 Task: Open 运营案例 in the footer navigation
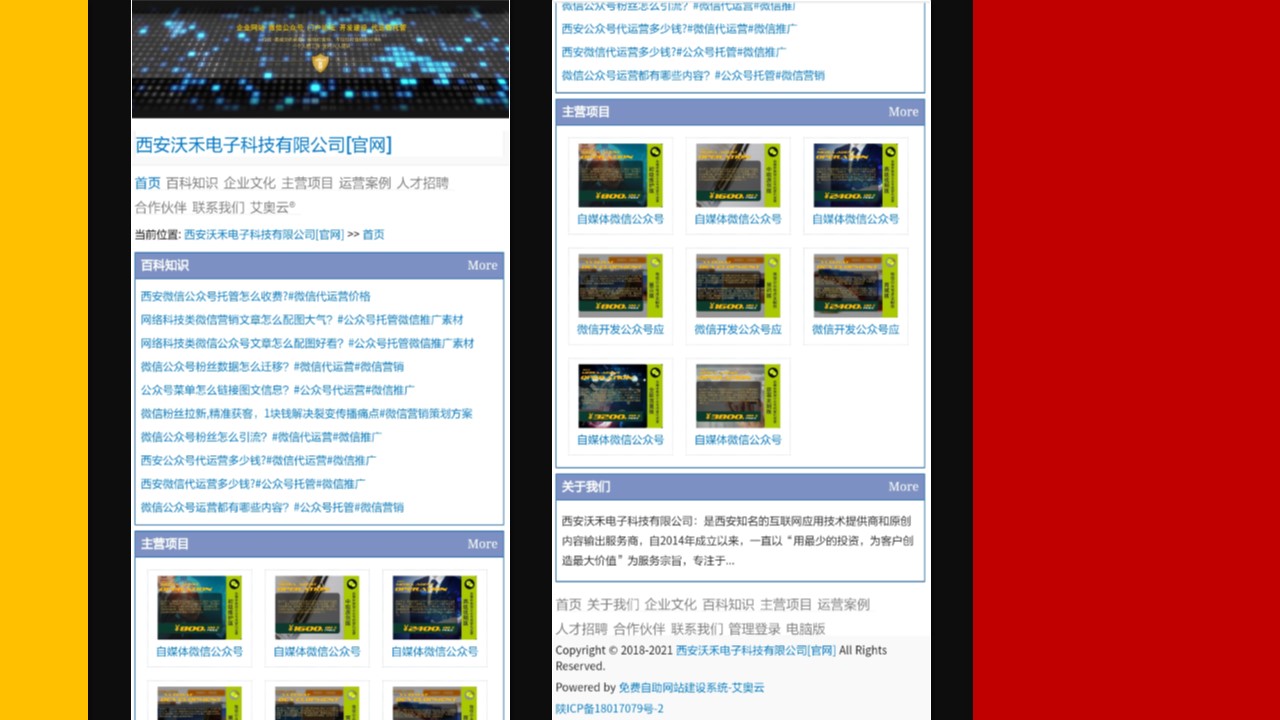[x=843, y=605]
